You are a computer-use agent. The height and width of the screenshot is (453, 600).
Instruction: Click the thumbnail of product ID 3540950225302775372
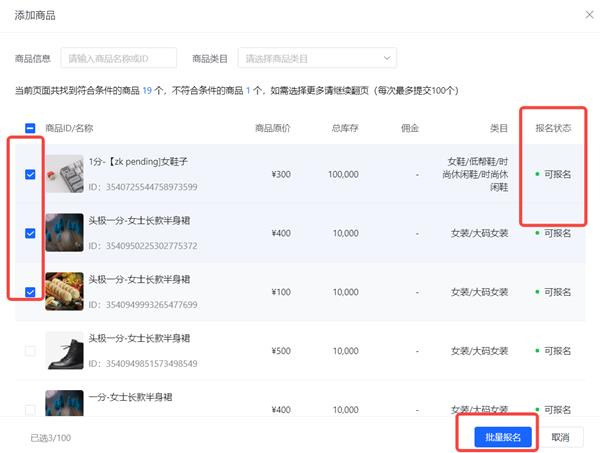click(x=64, y=232)
